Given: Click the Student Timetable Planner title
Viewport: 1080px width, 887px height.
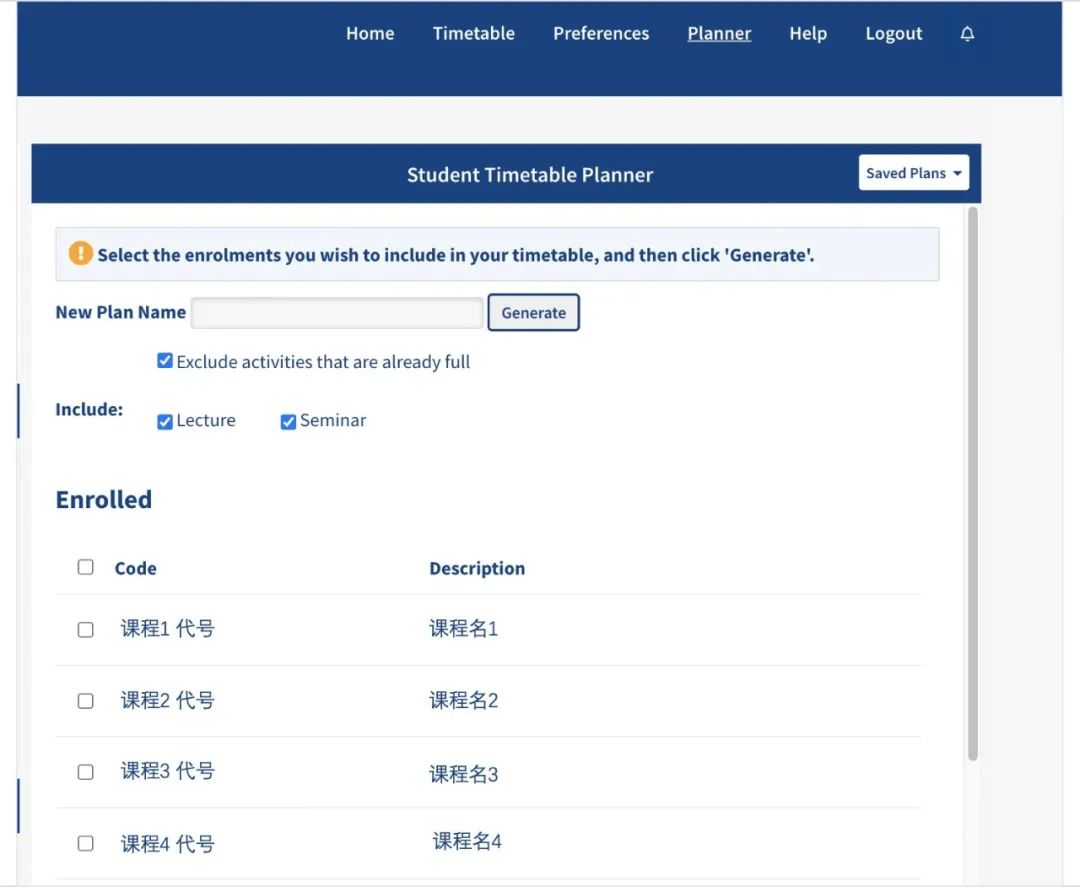Looking at the screenshot, I should pos(530,174).
